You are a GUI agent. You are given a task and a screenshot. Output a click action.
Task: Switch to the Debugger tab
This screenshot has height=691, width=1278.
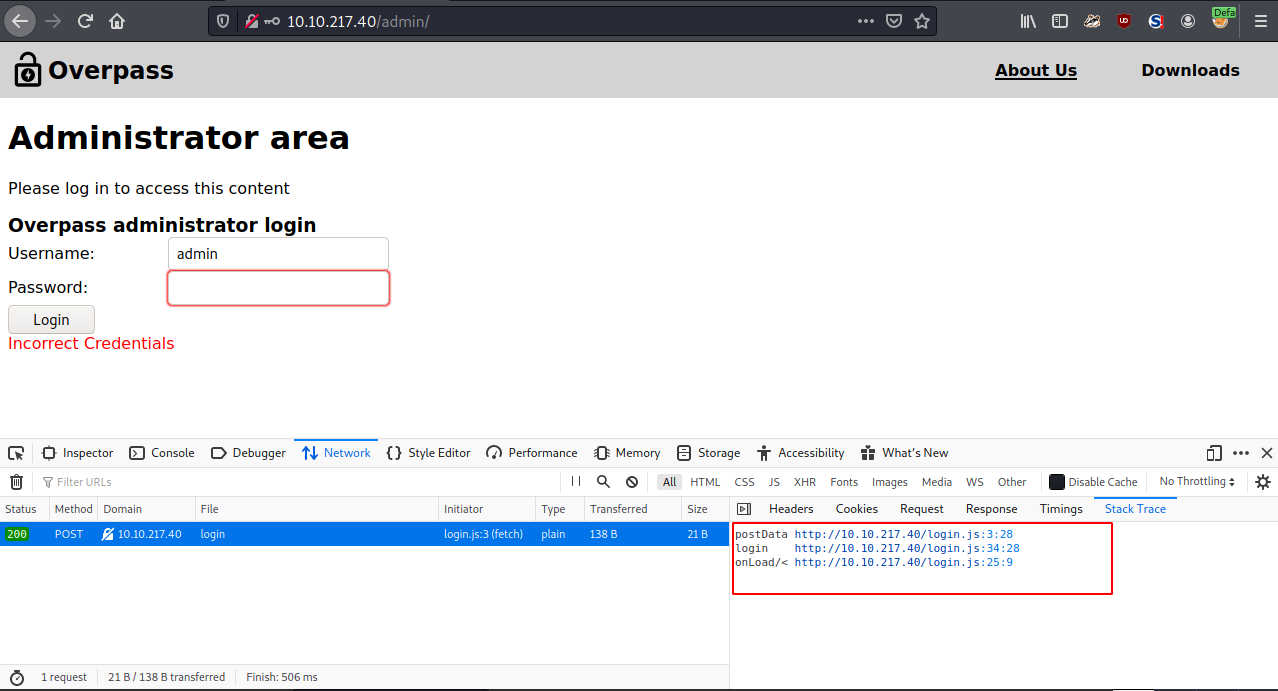248,453
